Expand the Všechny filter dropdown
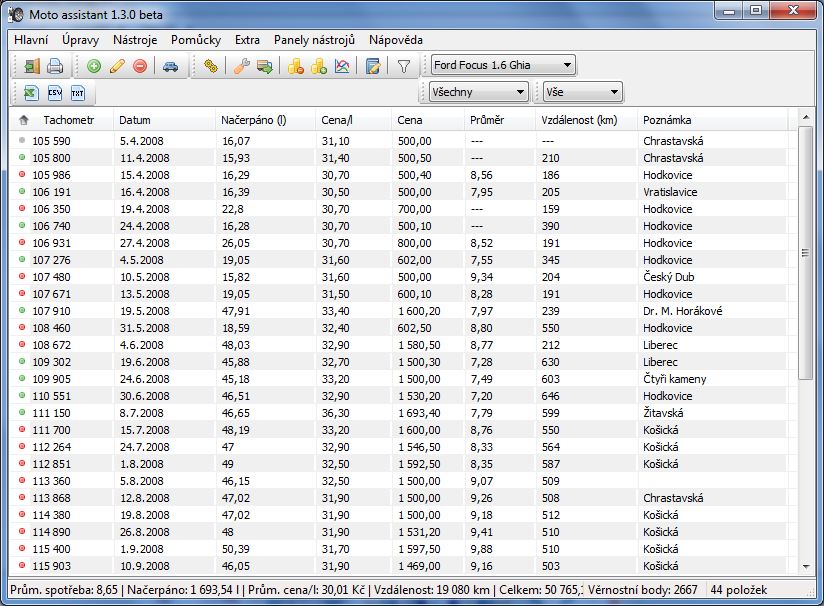The image size is (824, 606). [x=477, y=93]
